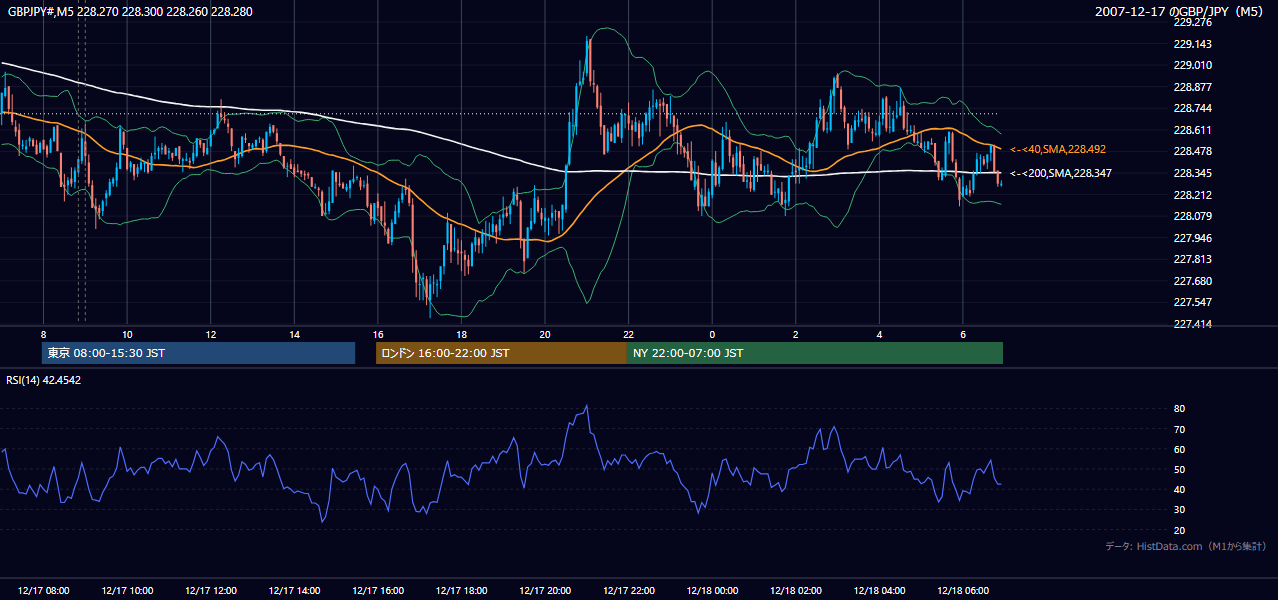Click price axis value 227.680
The height and width of the screenshot is (600, 1278).
click(1192, 281)
